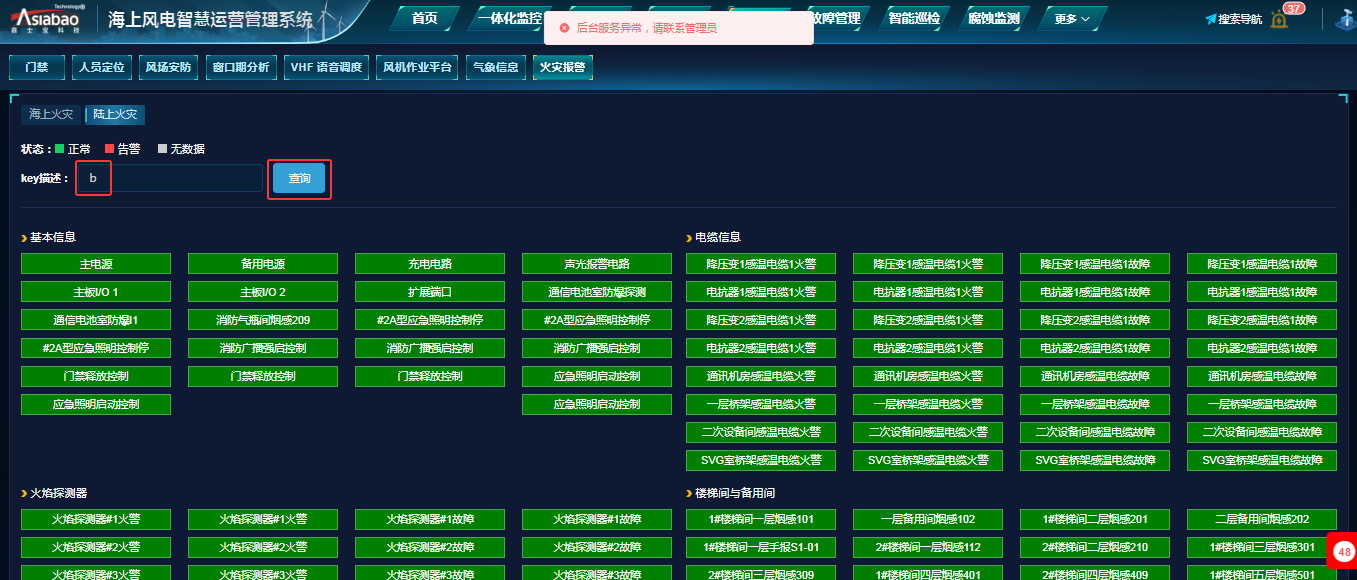Focus the key描述 input field
Image resolution: width=1357 pixels, height=580 pixels.
(170, 179)
